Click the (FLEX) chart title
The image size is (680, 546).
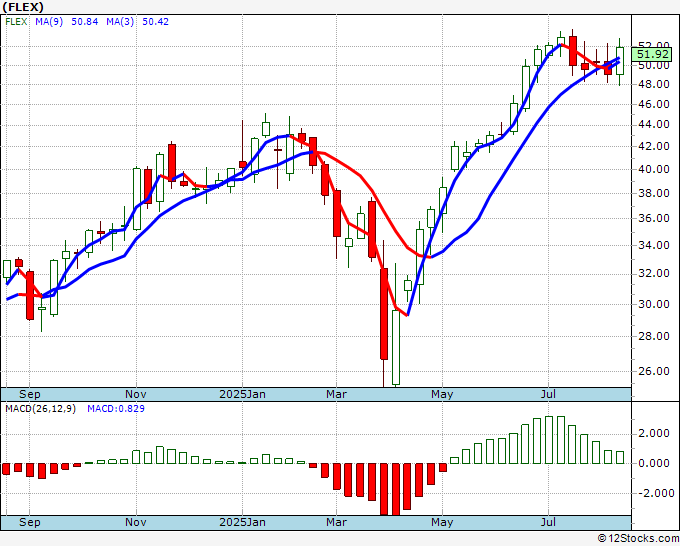(x=23, y=7)
